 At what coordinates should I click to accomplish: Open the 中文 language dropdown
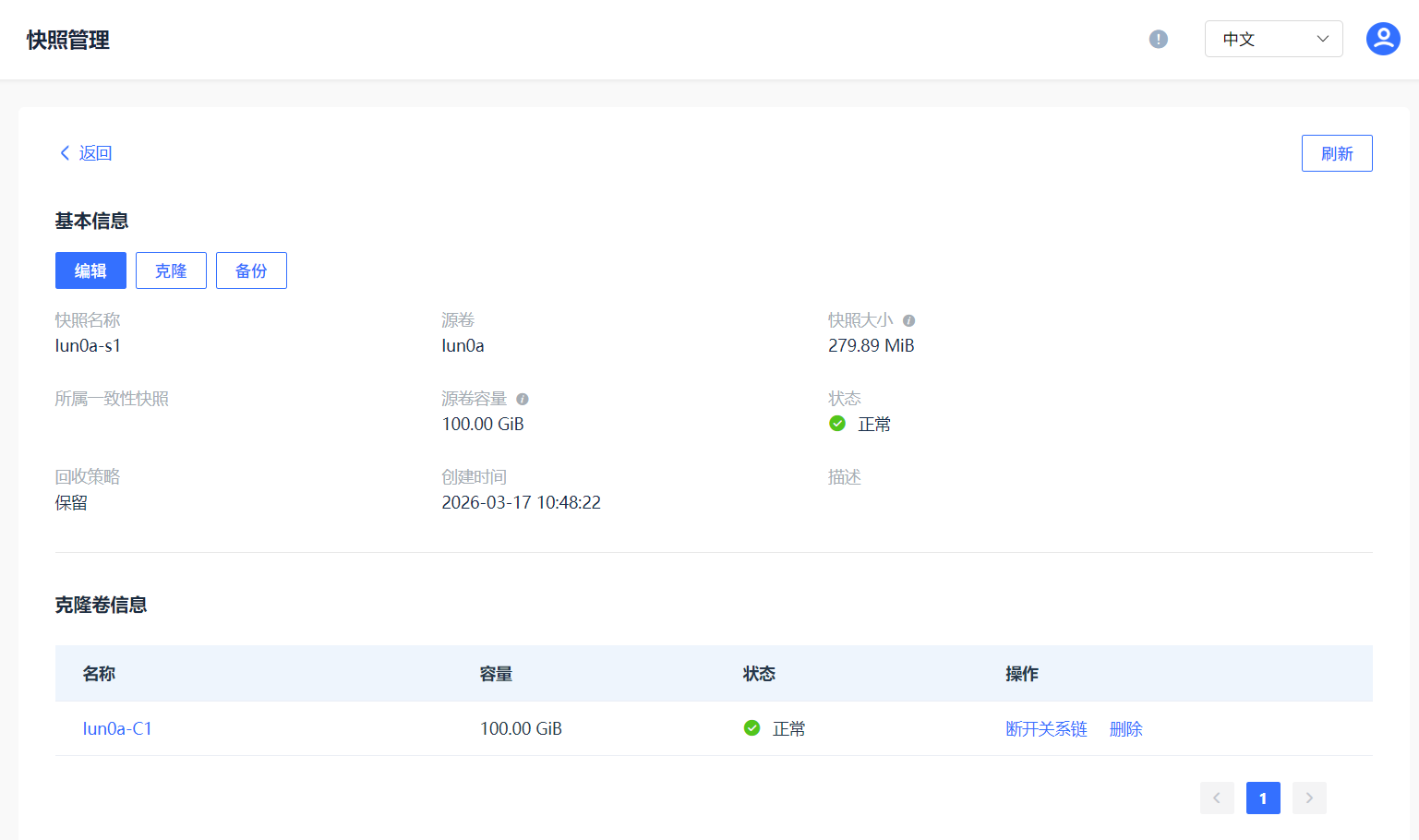coord(1273,39)
